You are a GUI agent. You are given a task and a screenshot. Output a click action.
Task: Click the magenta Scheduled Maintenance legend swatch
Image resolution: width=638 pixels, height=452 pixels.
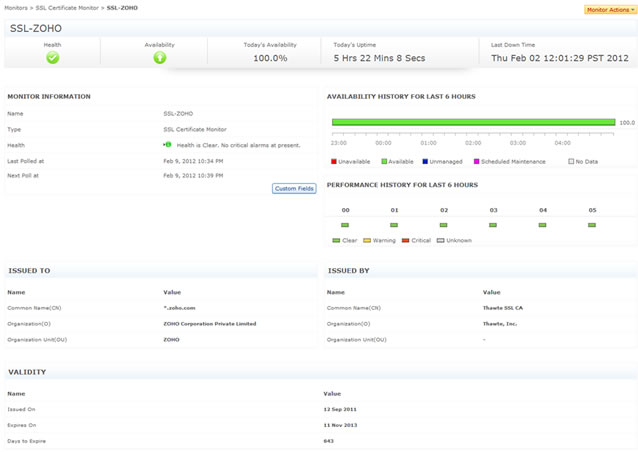[476, 161]
